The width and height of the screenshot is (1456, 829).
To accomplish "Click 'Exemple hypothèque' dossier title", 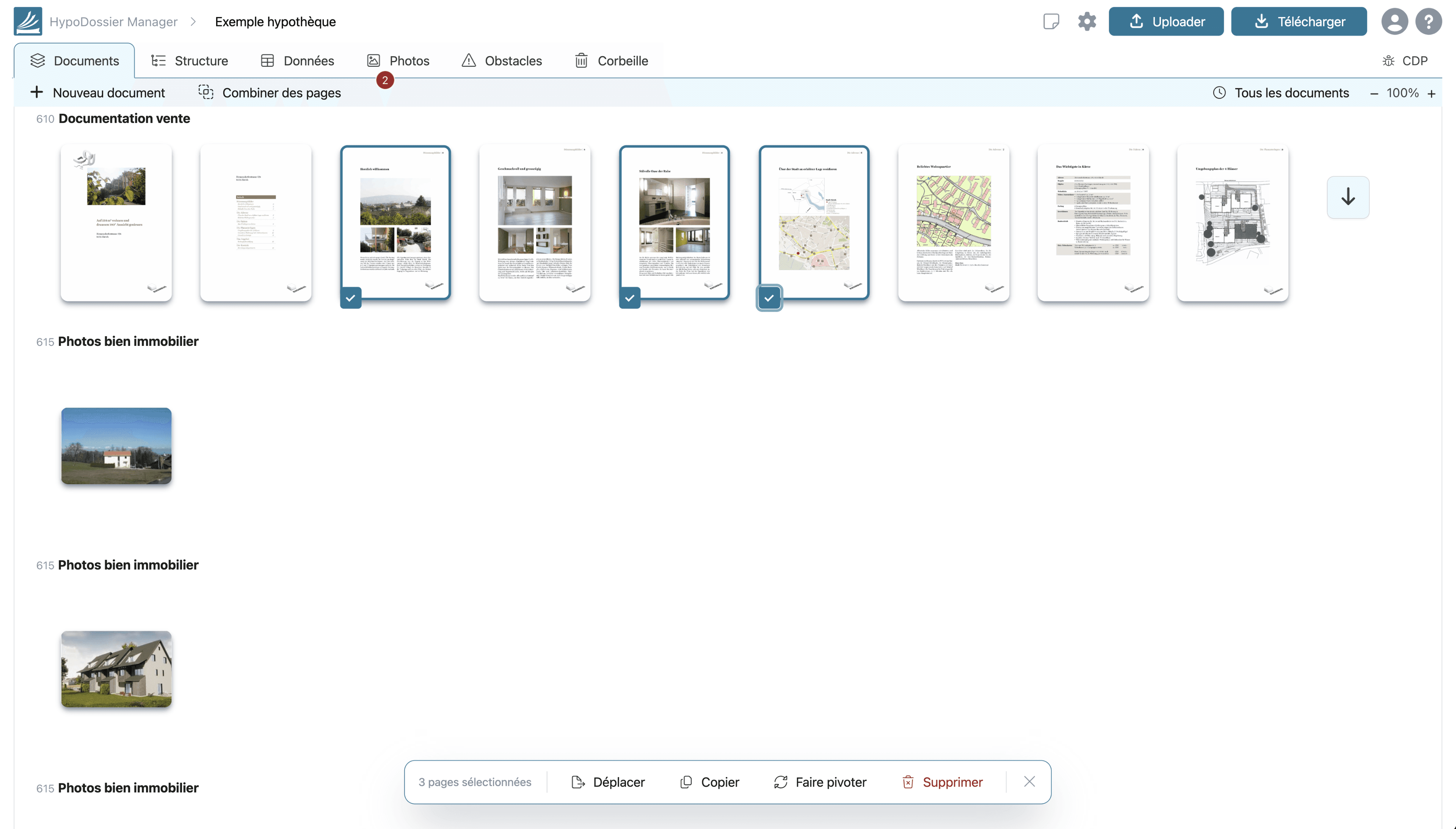I will pos(276,22).
